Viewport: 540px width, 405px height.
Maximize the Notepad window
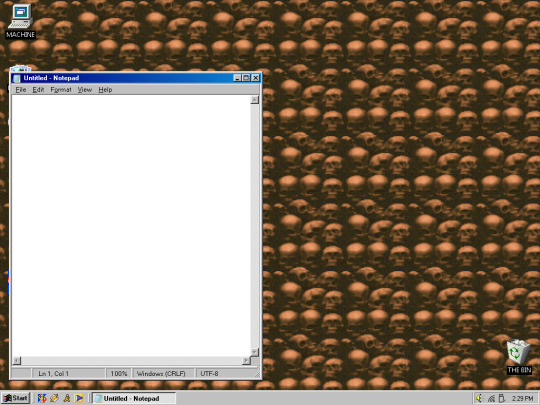pos(246,78)
